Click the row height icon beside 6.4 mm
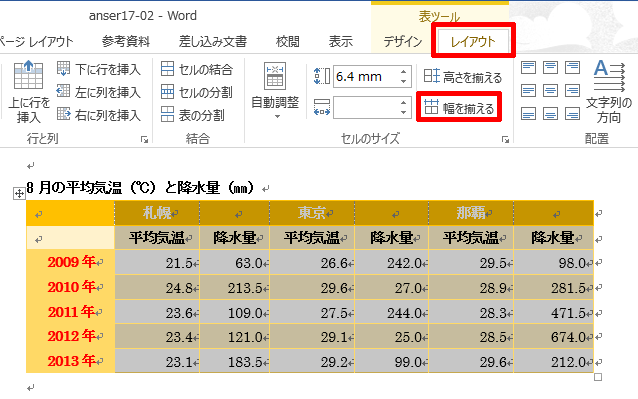Image resolution: width=638 pixels, height=399 pixels. click(x=322, y=76)
